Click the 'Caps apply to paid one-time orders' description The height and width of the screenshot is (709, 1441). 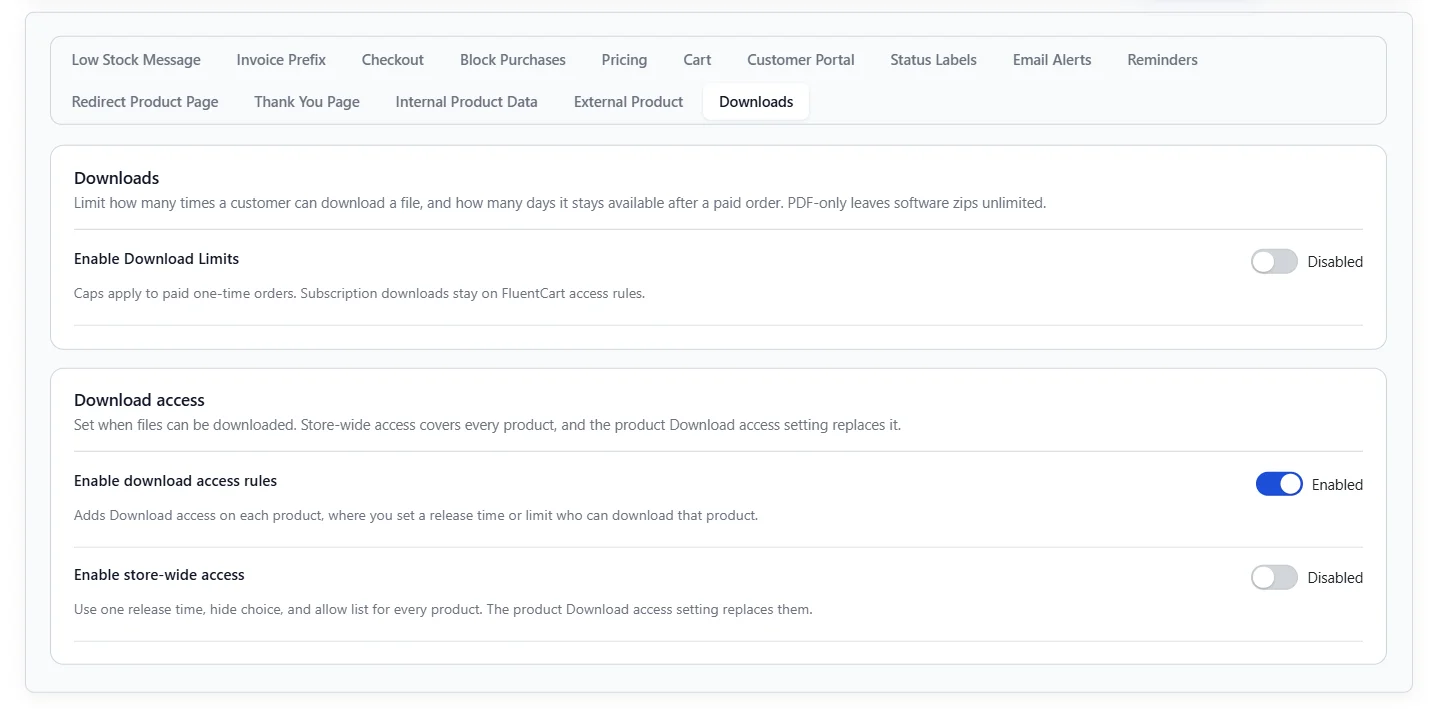pos(359,294)
